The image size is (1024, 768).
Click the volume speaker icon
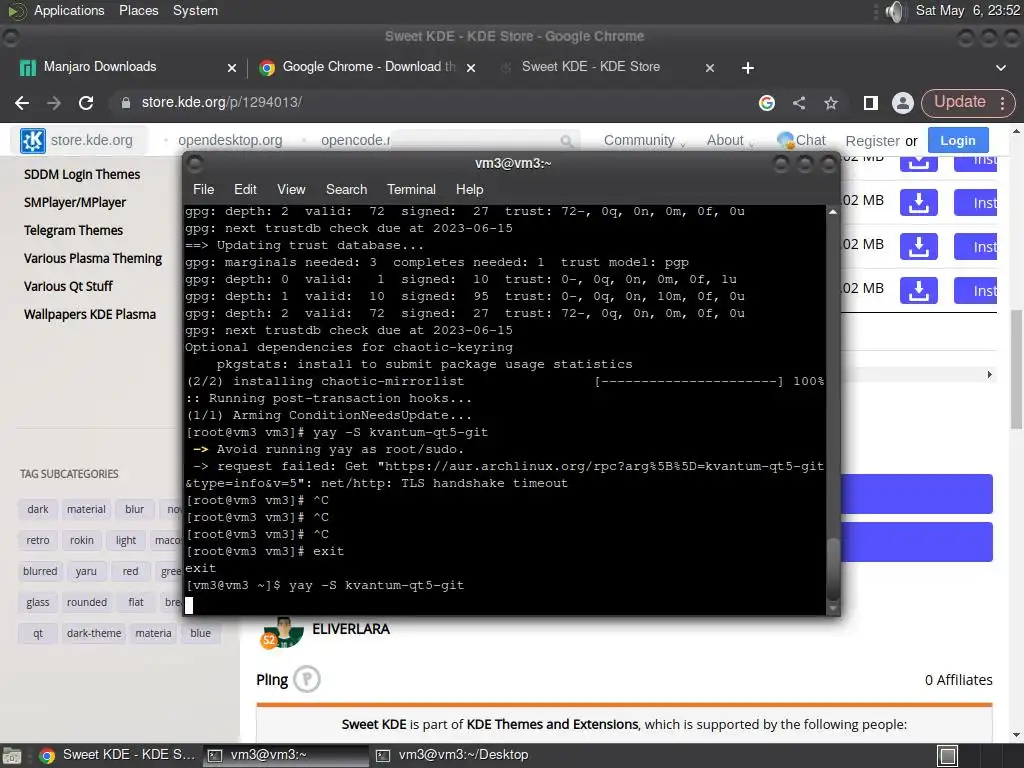point(895,11)
